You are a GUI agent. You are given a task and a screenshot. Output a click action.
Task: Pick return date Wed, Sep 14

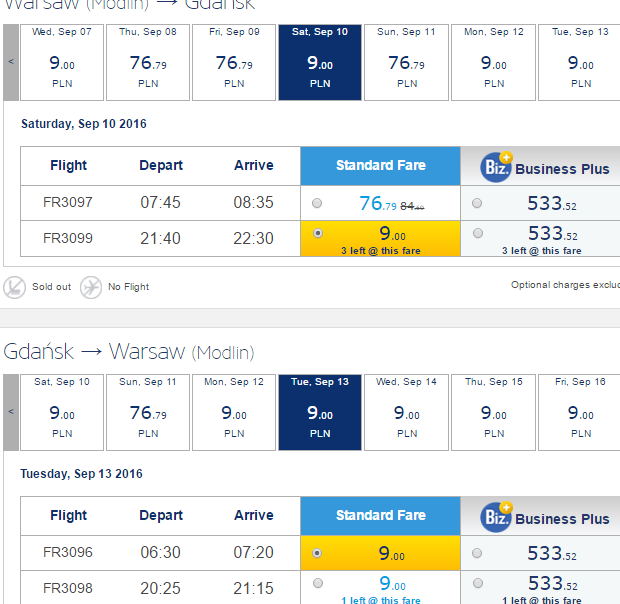click(x=406, y=412)
